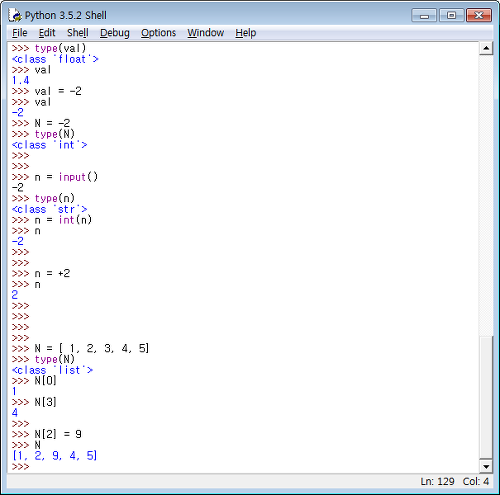The image size is (500, 495).
Task: Click the output <class 'float'>
Action: point(55,59)
